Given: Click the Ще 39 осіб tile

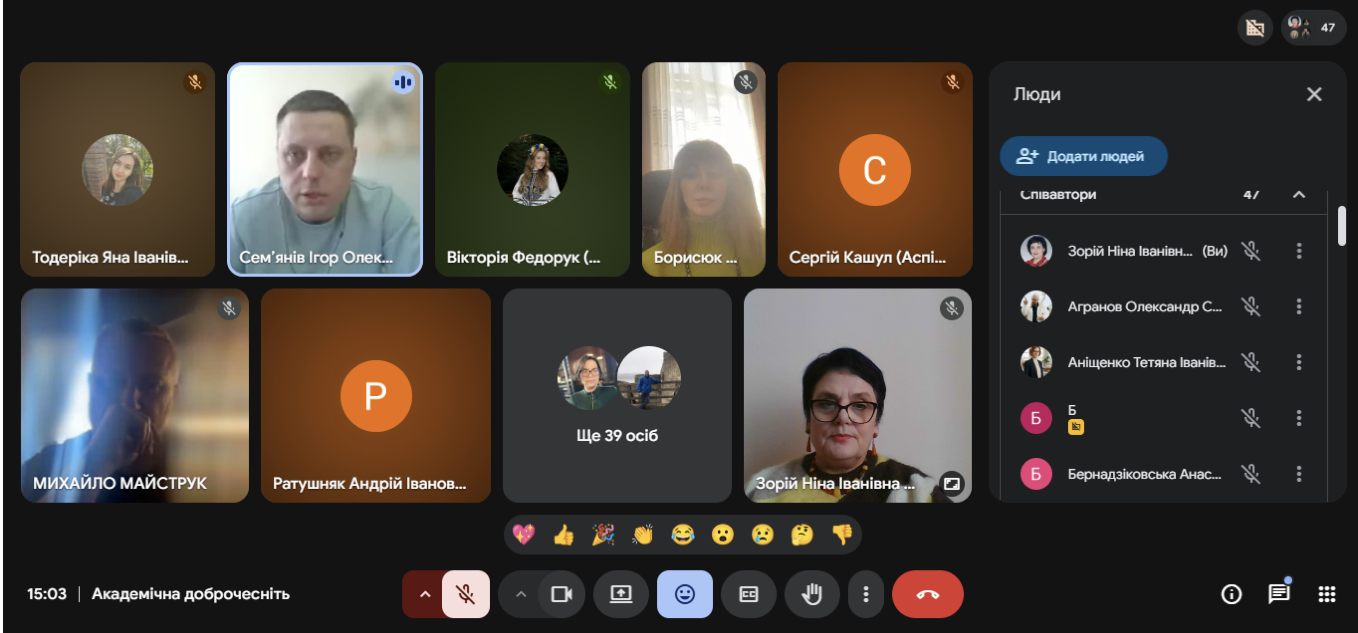Looking at the screenshot, I should pos(617,395).
